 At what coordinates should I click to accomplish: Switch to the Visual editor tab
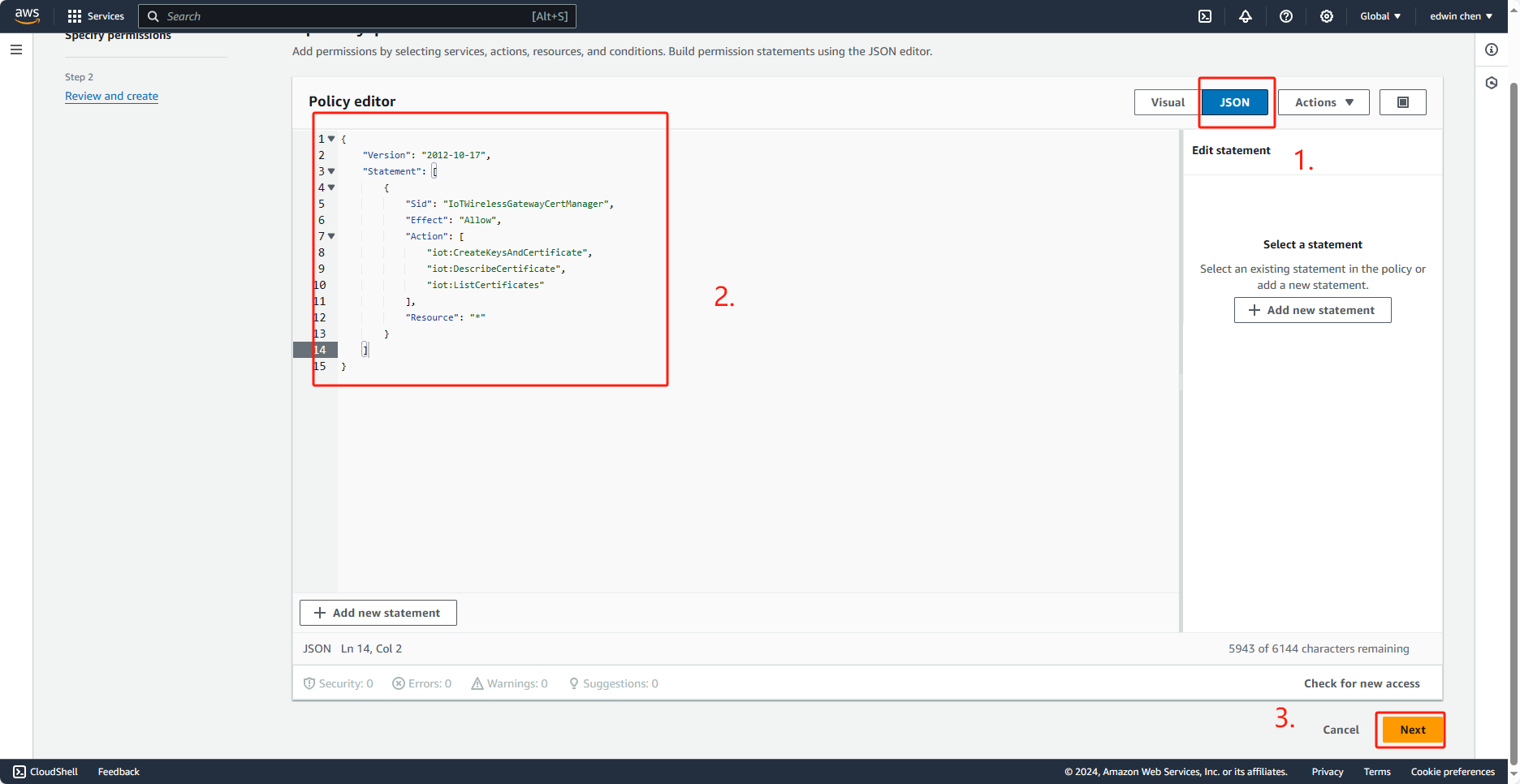(1168, 102)
